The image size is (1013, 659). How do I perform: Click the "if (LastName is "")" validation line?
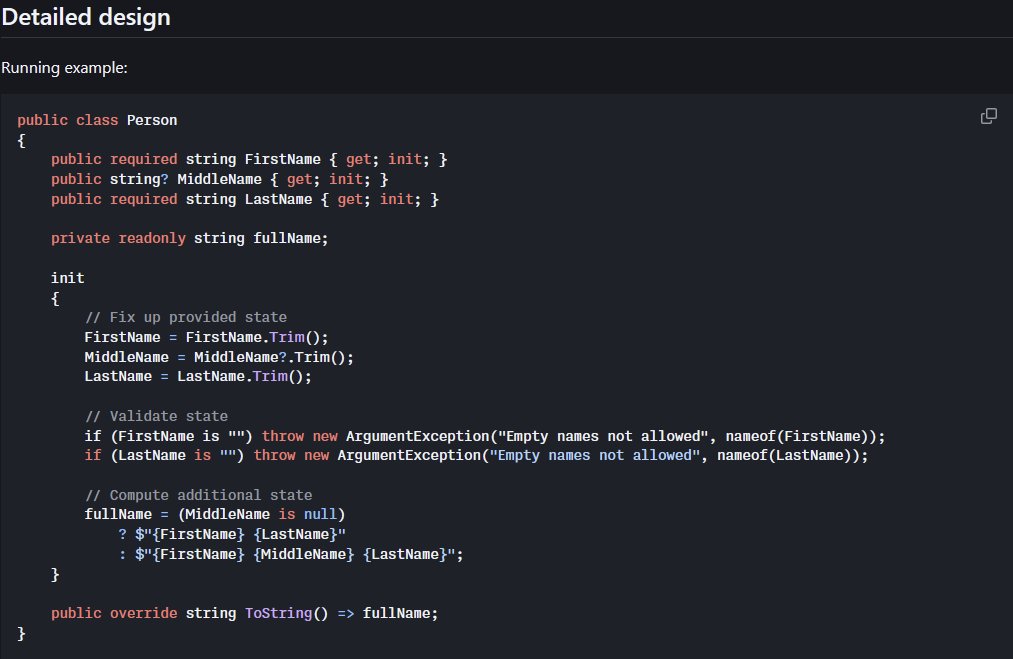(x=476, y=455)
